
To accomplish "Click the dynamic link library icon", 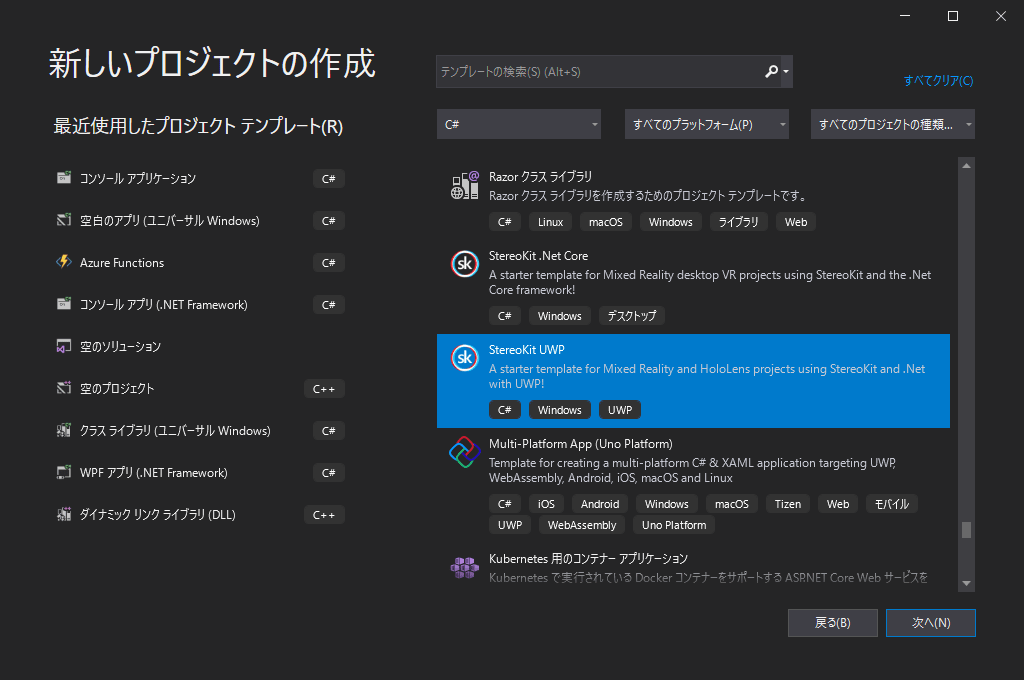I will tap(64, 514).
